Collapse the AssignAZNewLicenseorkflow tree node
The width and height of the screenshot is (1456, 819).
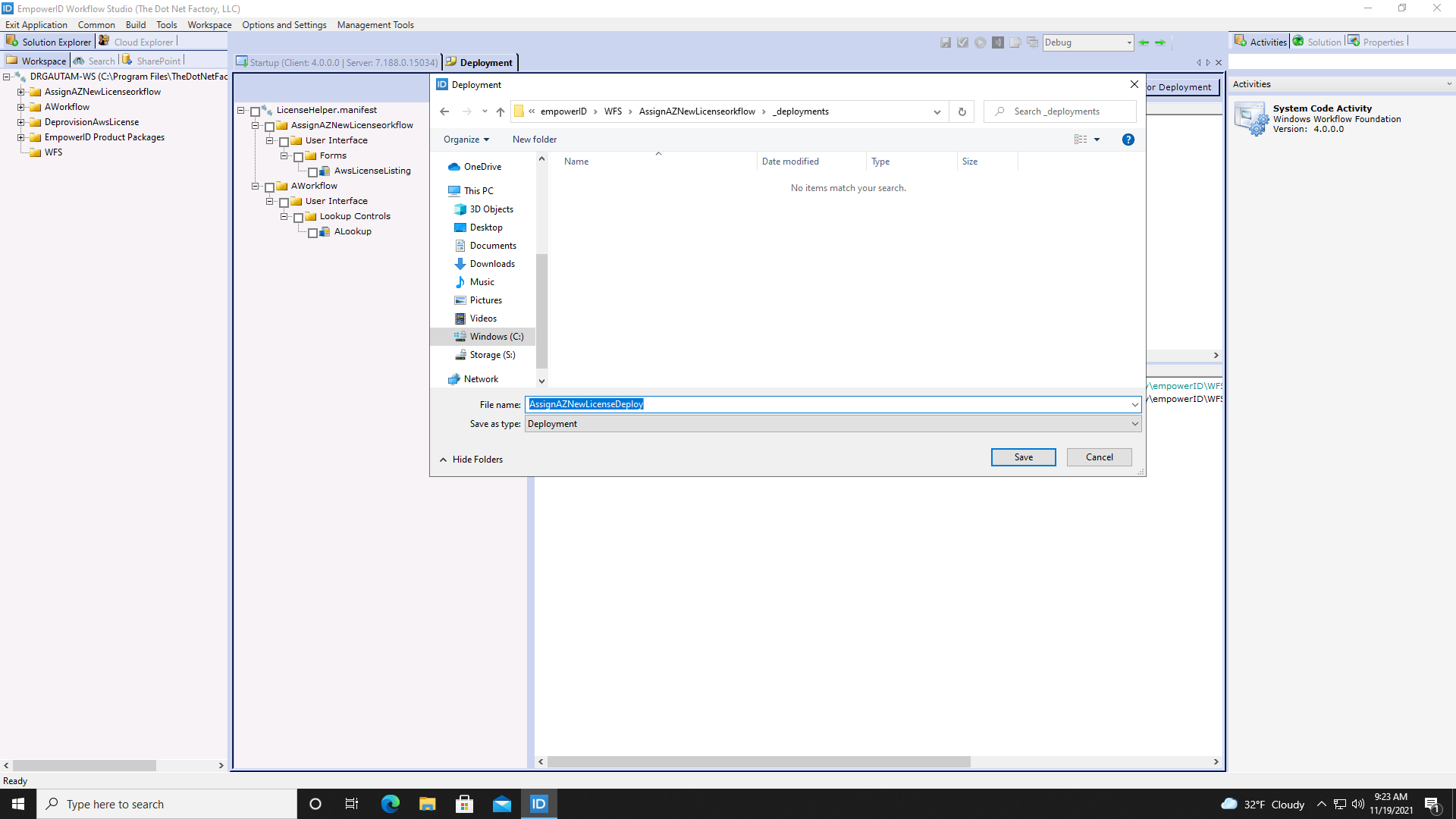coord(255,125)
